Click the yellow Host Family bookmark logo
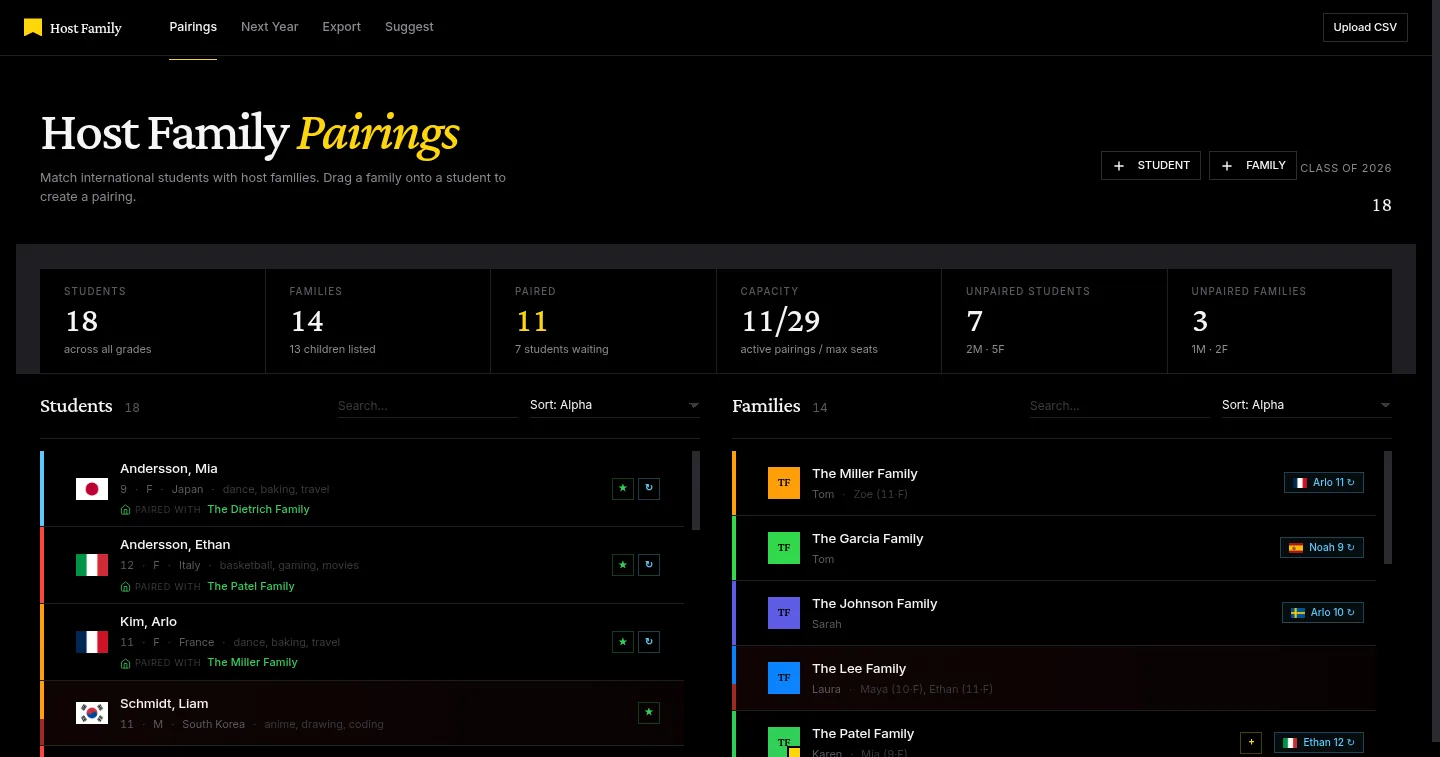 [x=33, y=28]
